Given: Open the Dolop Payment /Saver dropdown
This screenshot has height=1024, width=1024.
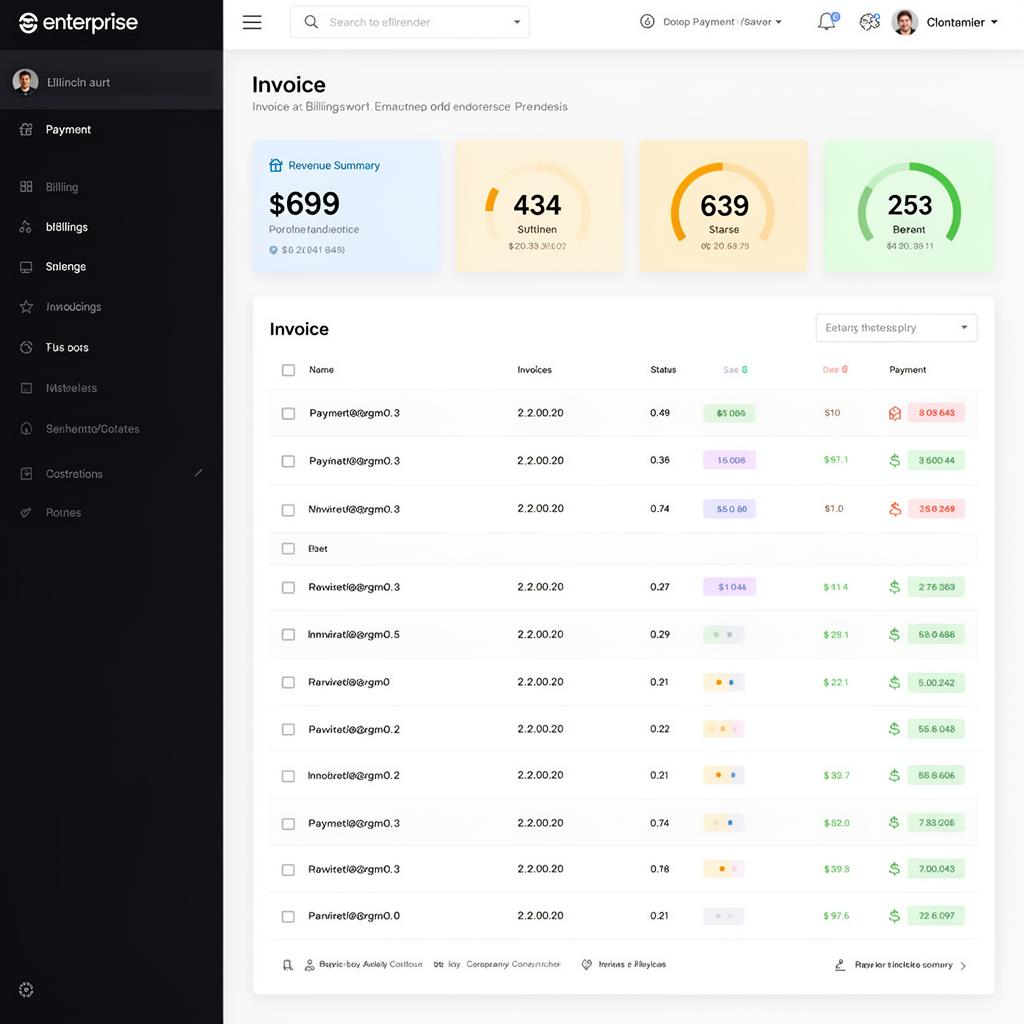Looking at the screenshot, I should [x=722, y=22].
